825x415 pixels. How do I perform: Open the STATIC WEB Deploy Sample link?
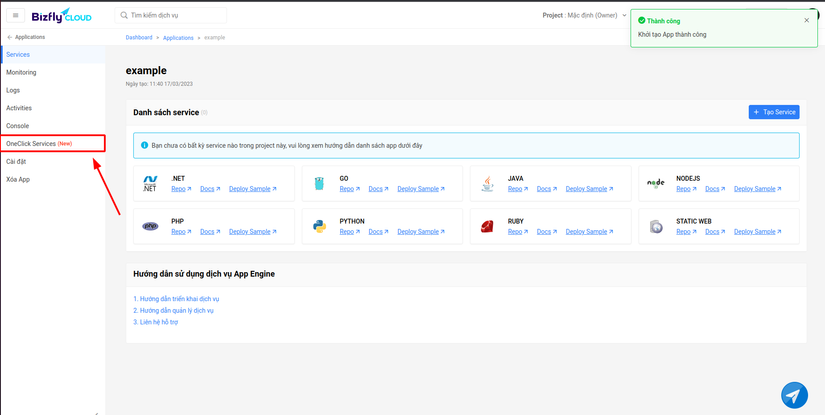(x=758, y=232)
